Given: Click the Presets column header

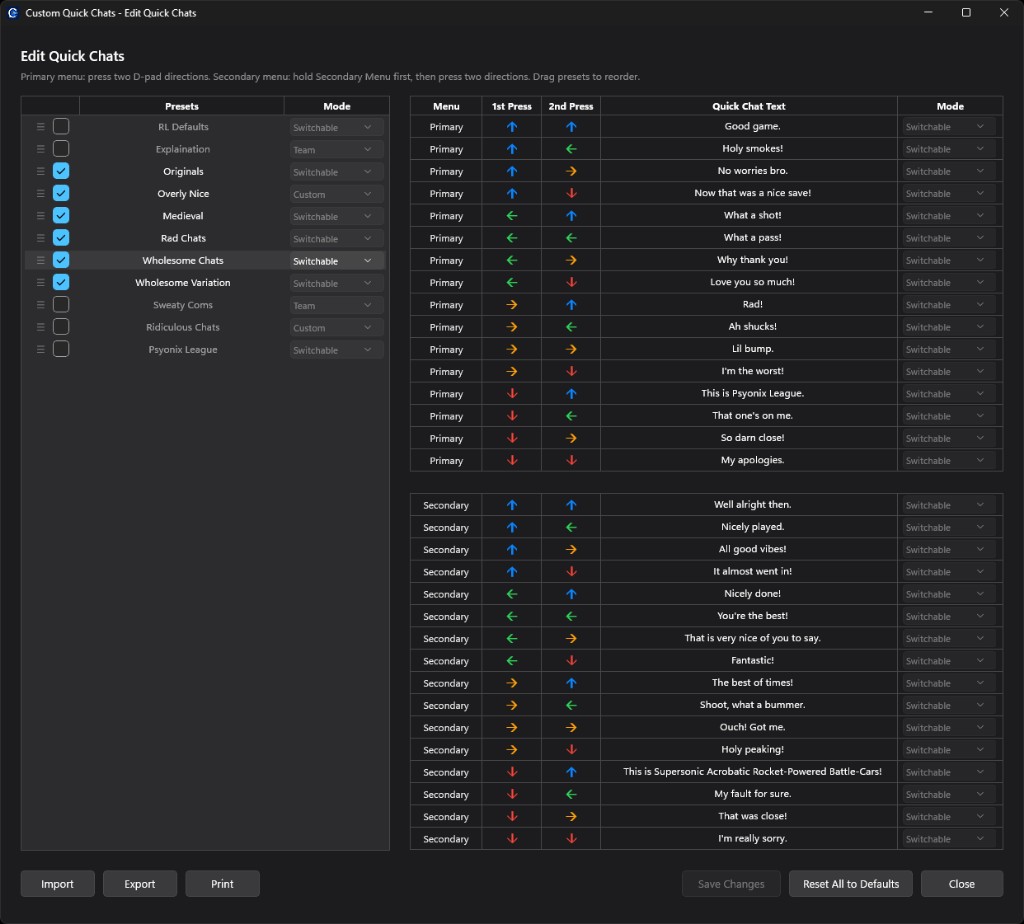Looking at the screenshot, I should (x=182, y=106).
